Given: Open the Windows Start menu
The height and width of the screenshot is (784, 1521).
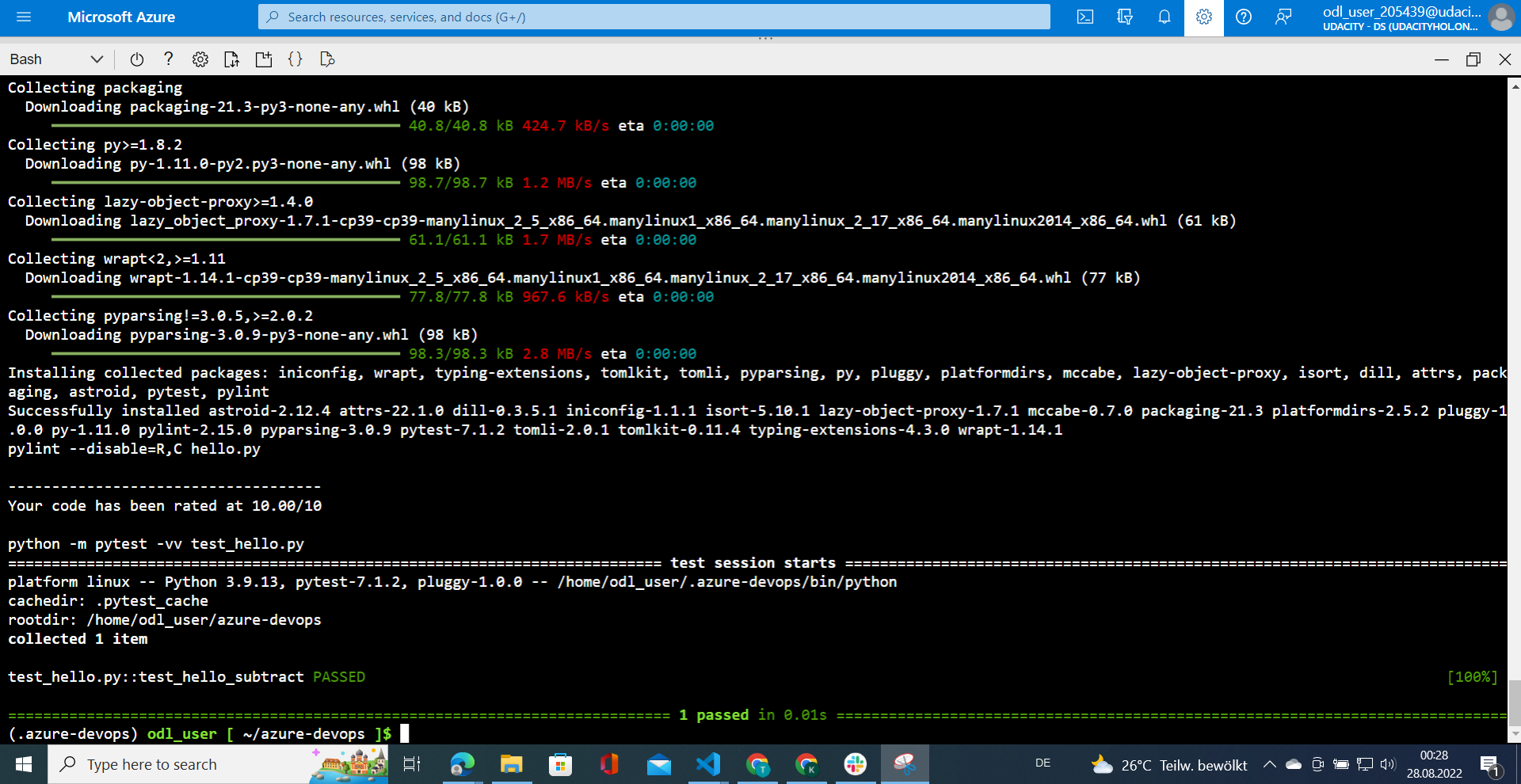Looking at the screenshot, I should 22,764.
